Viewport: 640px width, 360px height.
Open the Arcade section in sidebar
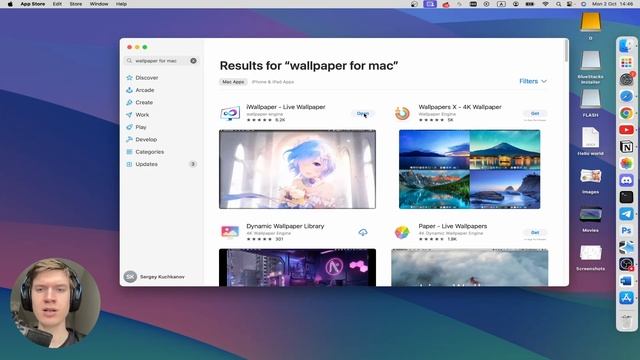(x=140, y=90)
